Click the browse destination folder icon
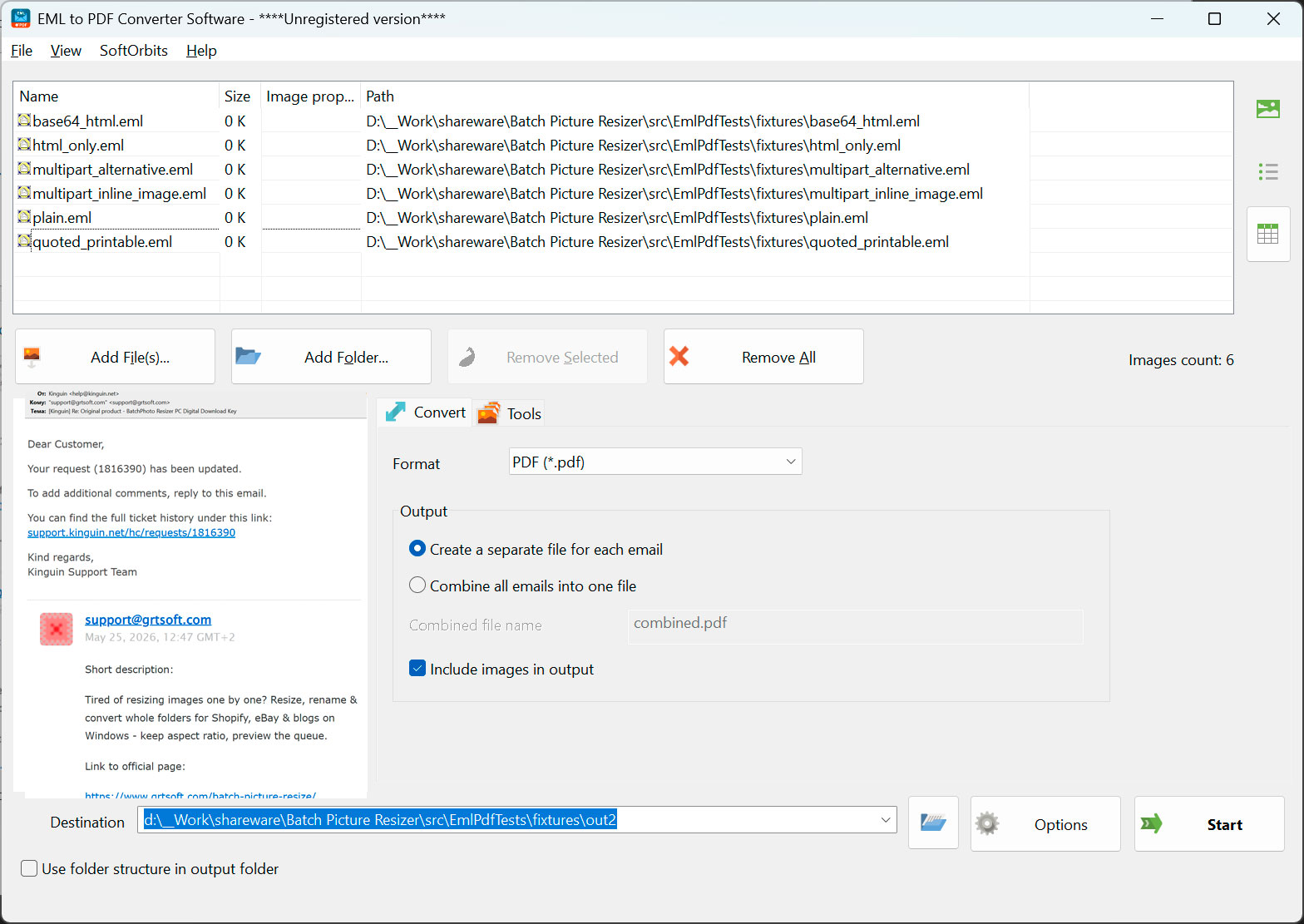Viewport: 1304px width, 924px height. pos(933,823)
